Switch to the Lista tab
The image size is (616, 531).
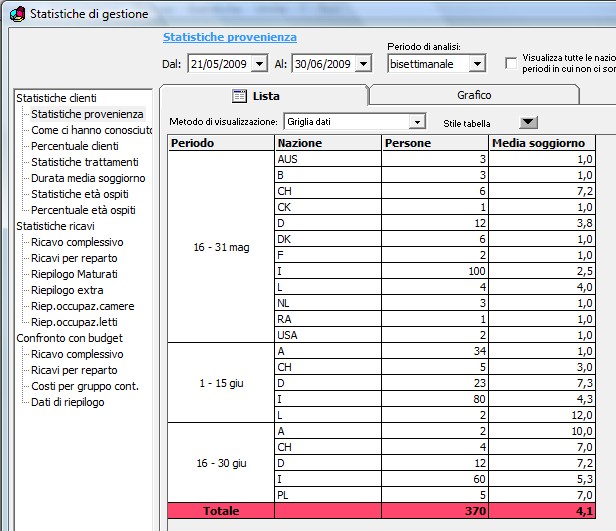click(x=264, y=95)
